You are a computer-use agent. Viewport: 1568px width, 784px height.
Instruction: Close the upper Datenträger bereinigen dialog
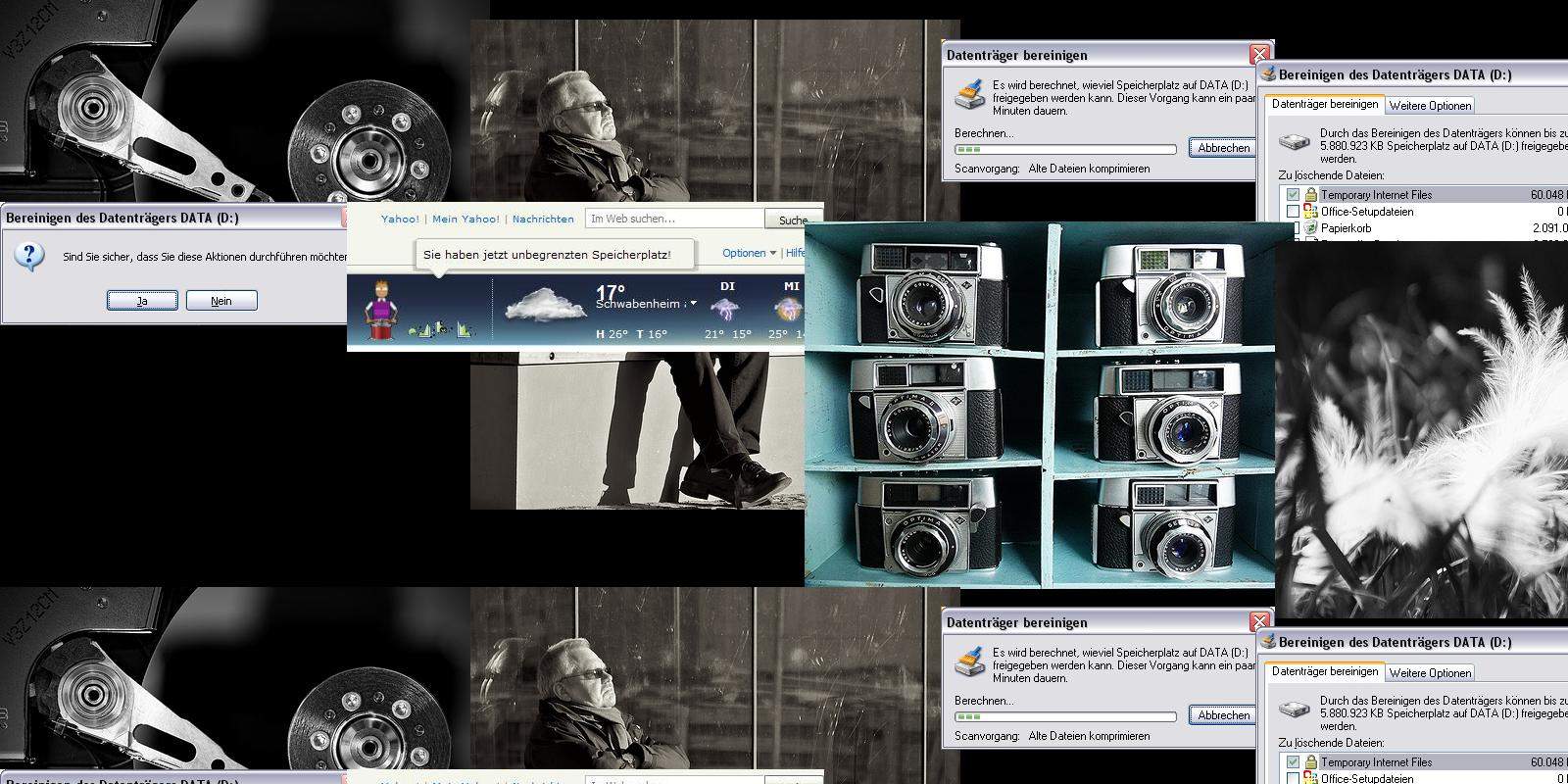tap(1259, 55)
